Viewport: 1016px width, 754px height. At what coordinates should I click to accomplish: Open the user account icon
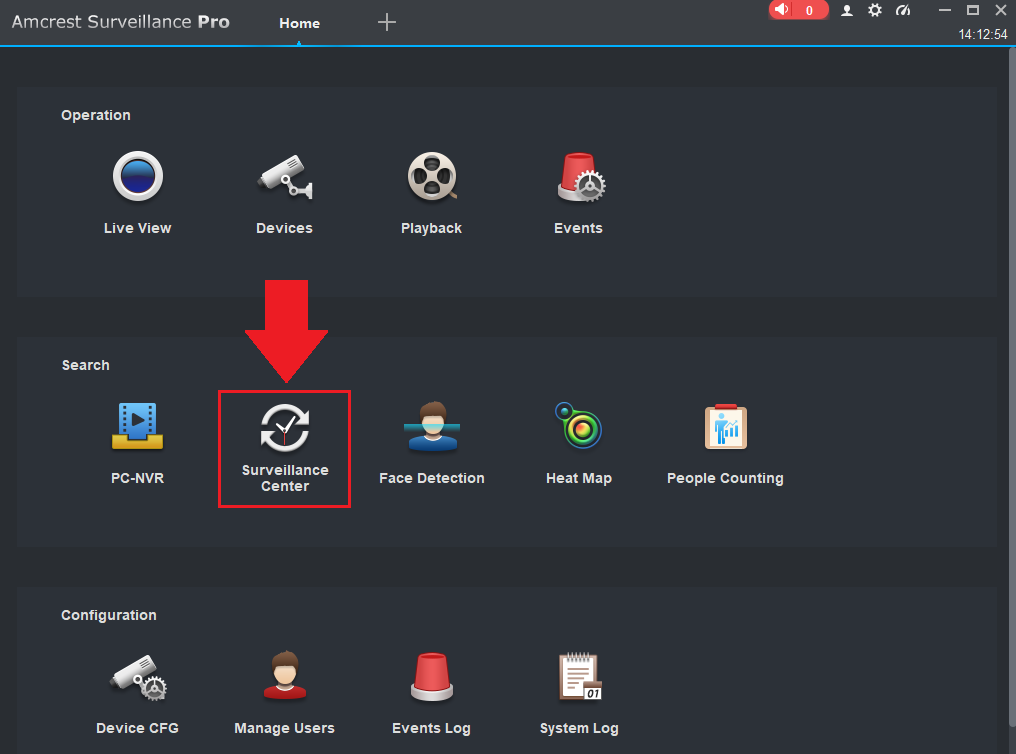point(847,10)
